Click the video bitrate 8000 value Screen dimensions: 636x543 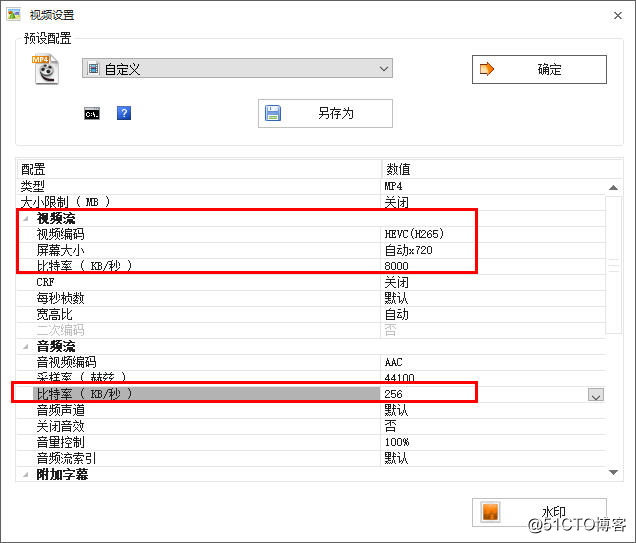click(396, 266)
